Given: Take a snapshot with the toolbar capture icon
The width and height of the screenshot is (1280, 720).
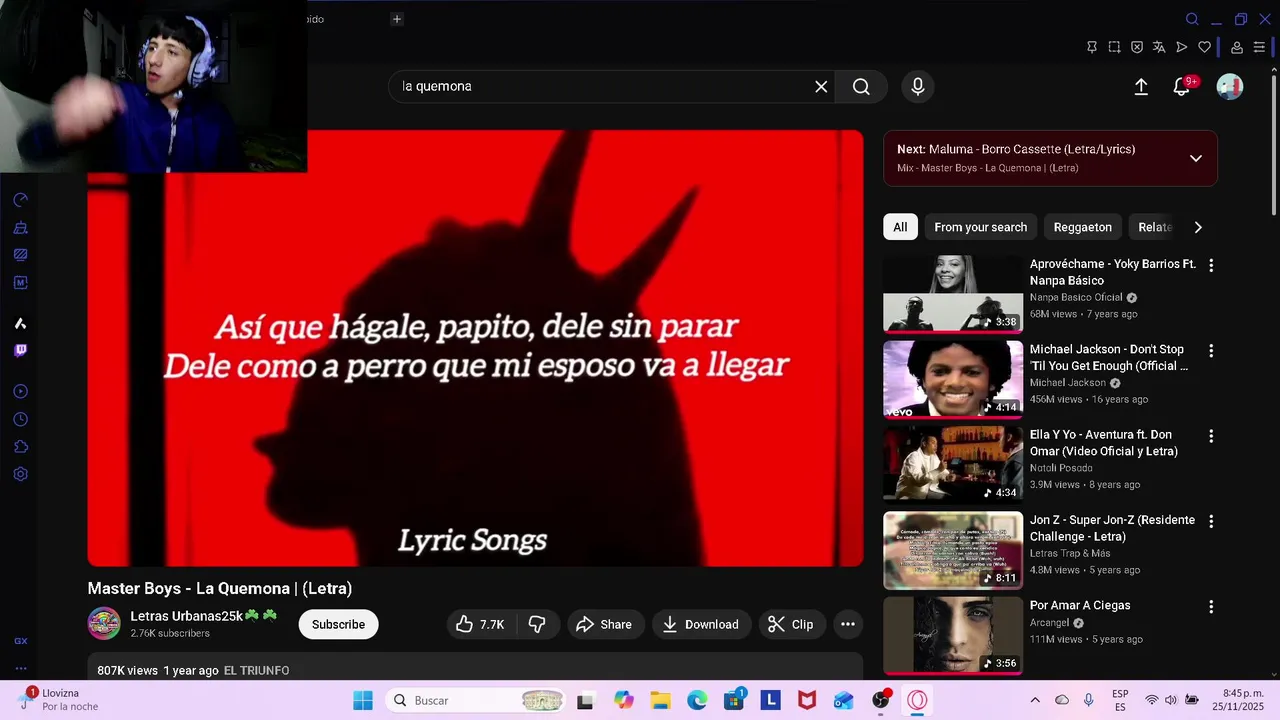Looking at the screenshot, I should point(1114,47).
